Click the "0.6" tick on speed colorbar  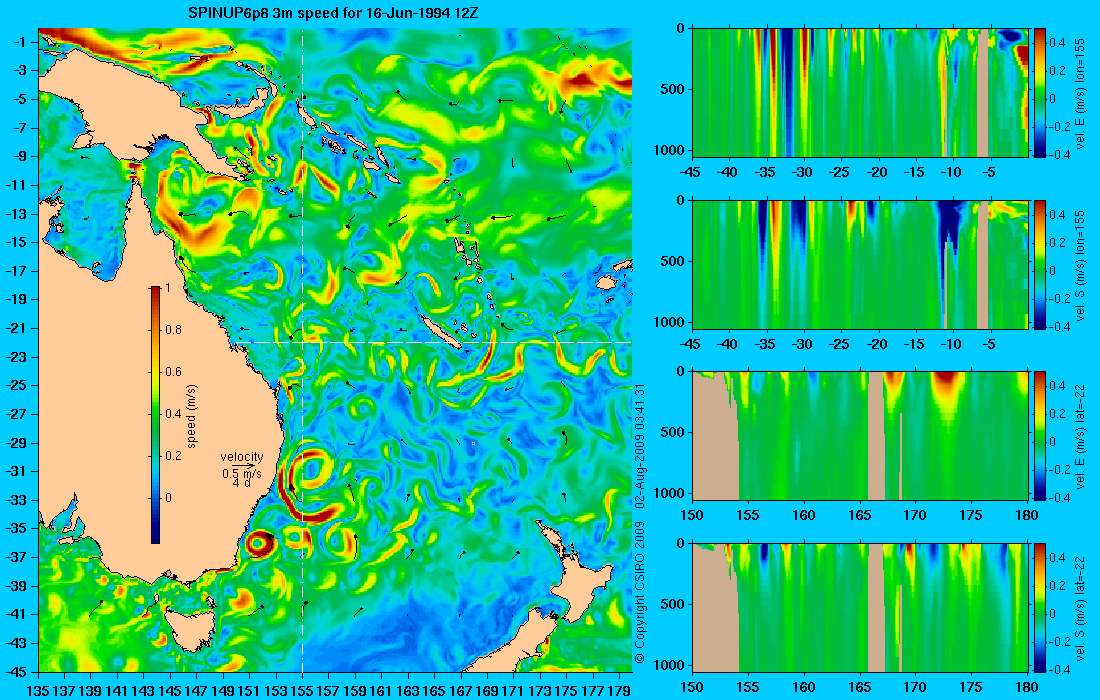[173, 372]
